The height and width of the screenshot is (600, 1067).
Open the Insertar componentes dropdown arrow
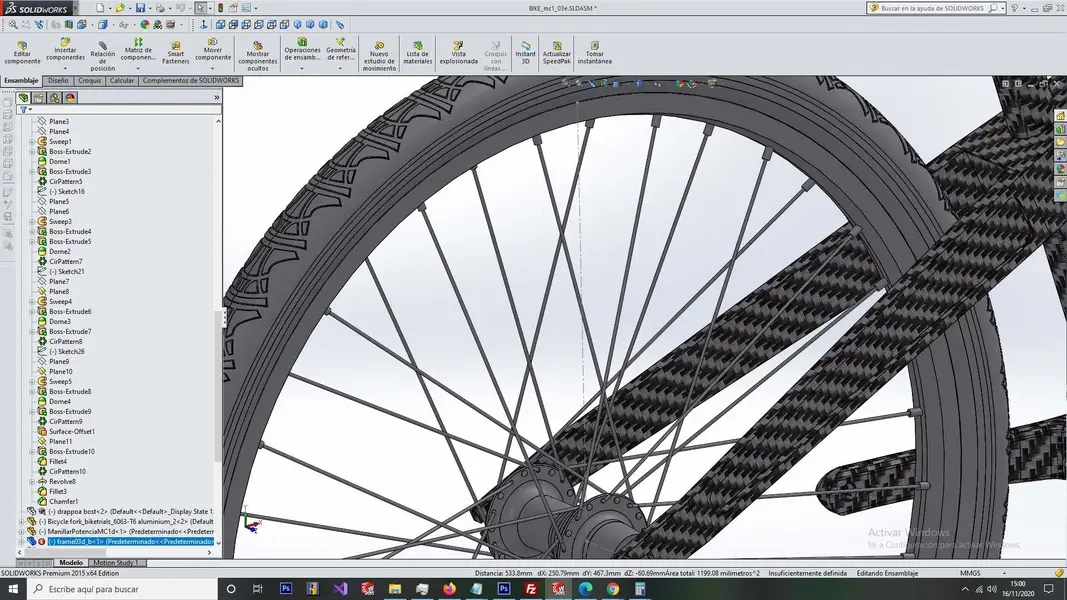tap(65, 68)
